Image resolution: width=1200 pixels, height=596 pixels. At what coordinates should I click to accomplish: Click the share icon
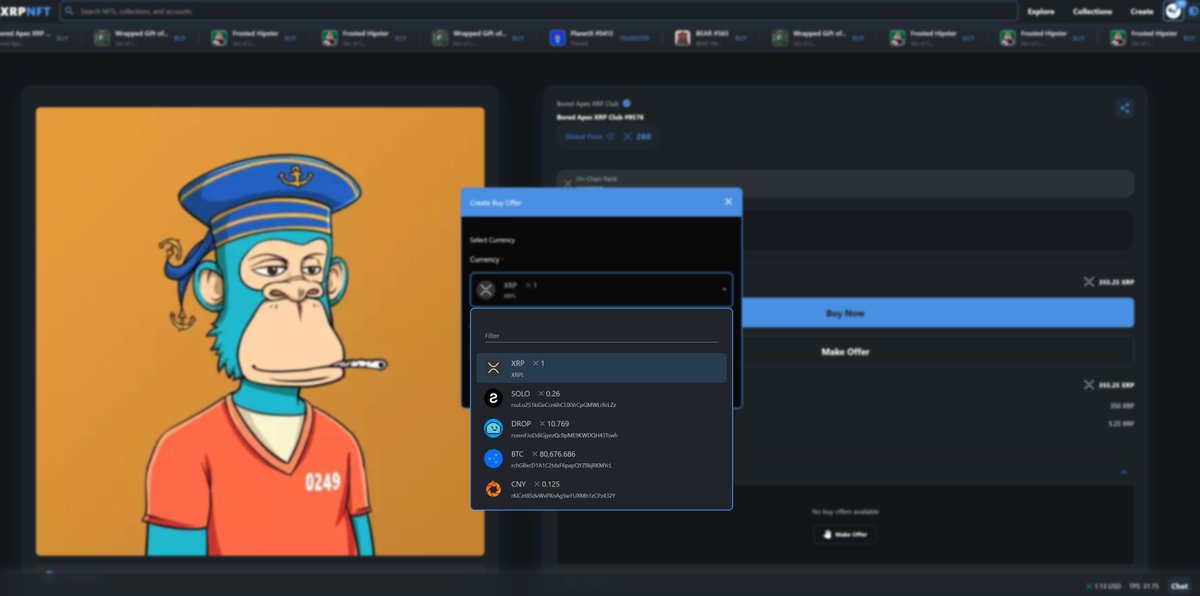click(1124, 109)
